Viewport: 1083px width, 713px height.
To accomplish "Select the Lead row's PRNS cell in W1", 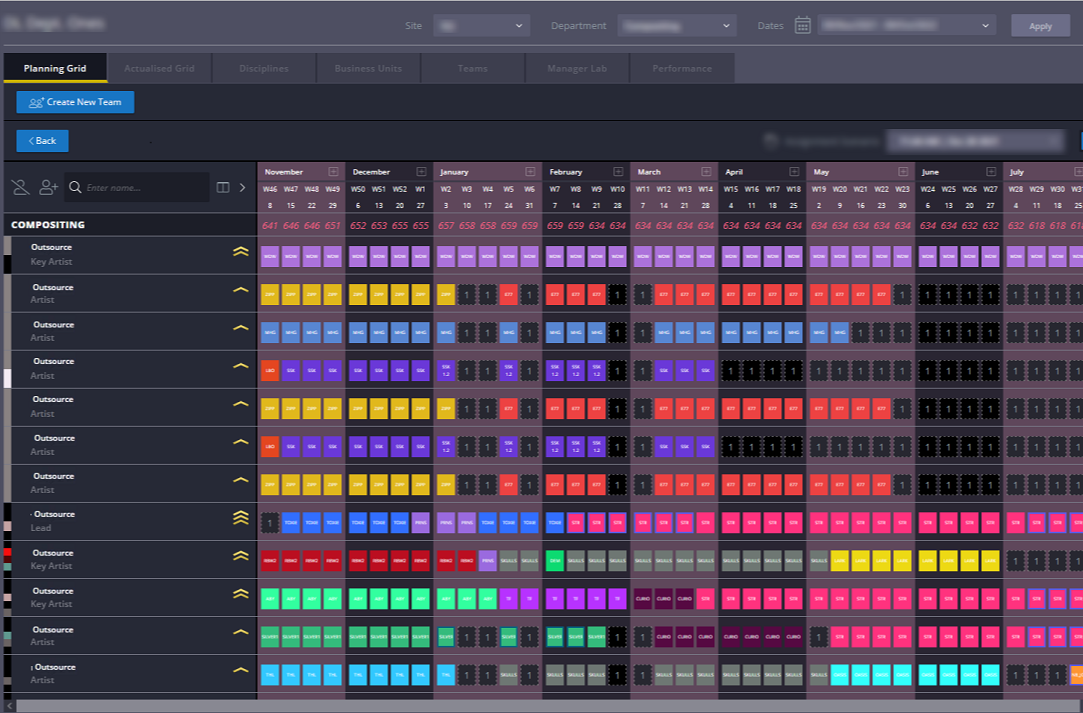I will pos(421,522).
